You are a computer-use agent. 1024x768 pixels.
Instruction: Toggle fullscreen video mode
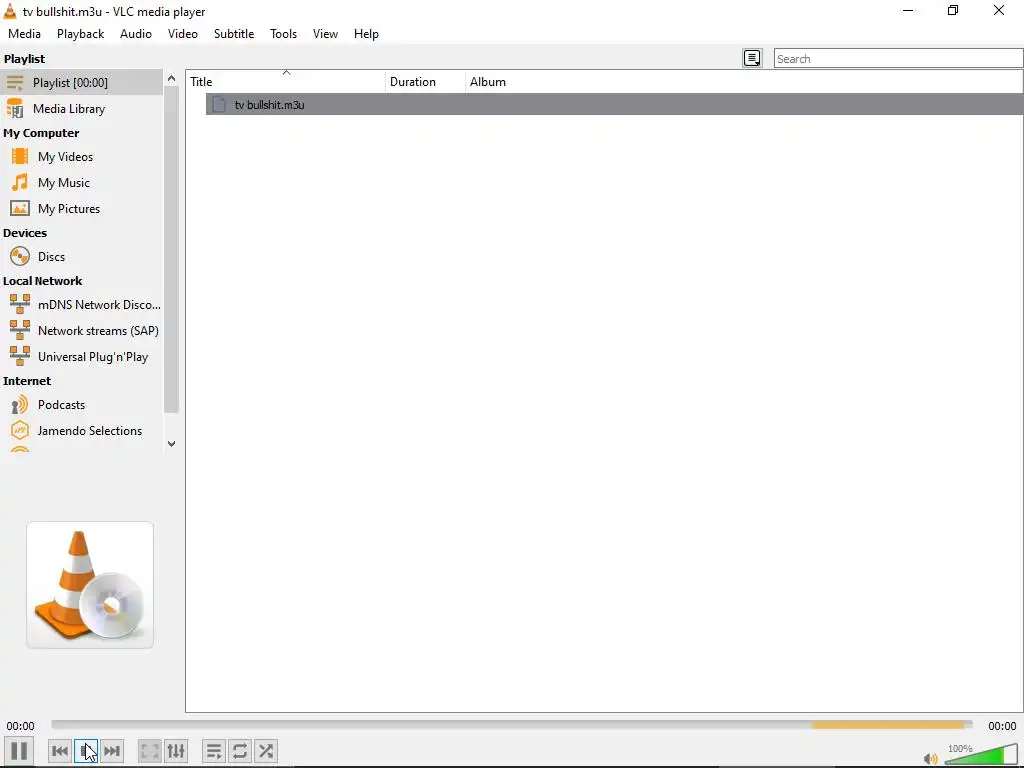pyautogui.click(x=150, y=751)
